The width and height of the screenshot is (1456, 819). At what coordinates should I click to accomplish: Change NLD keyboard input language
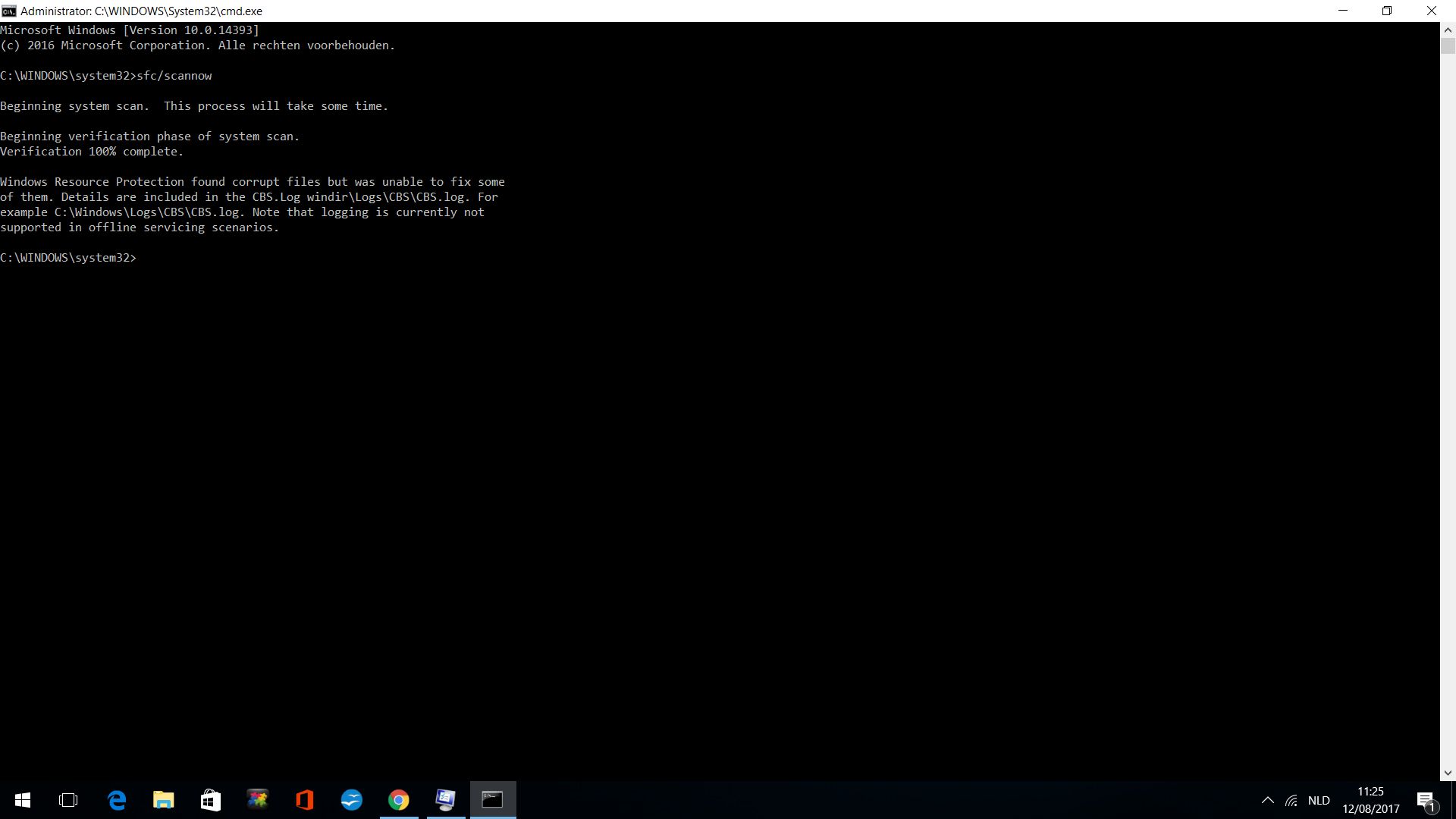[1319, 801]
